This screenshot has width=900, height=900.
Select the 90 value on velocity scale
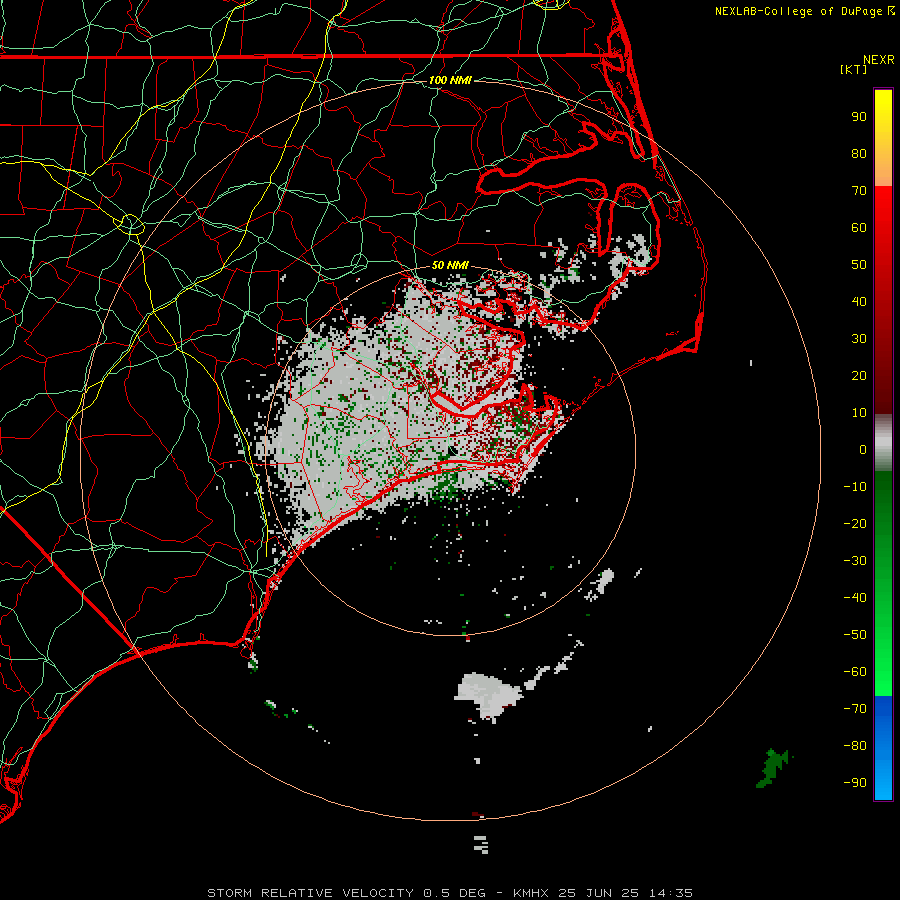859,117
